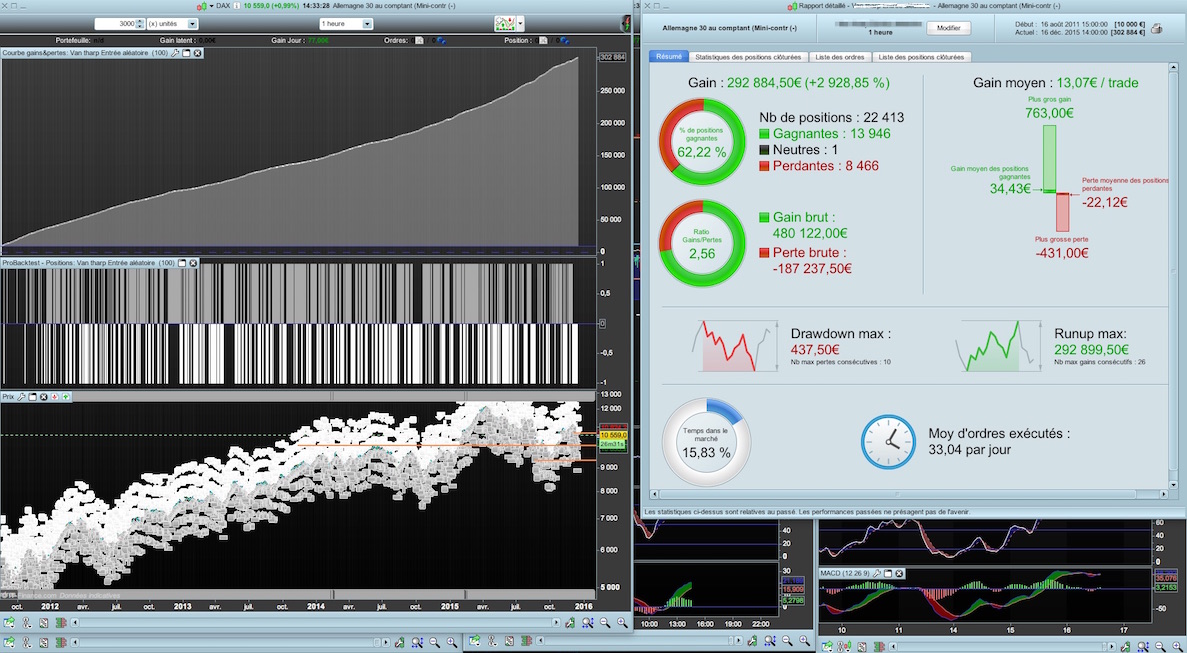
Task: Open settings wrench of Courbe gains&pertes panel
Action: (176, 52)
